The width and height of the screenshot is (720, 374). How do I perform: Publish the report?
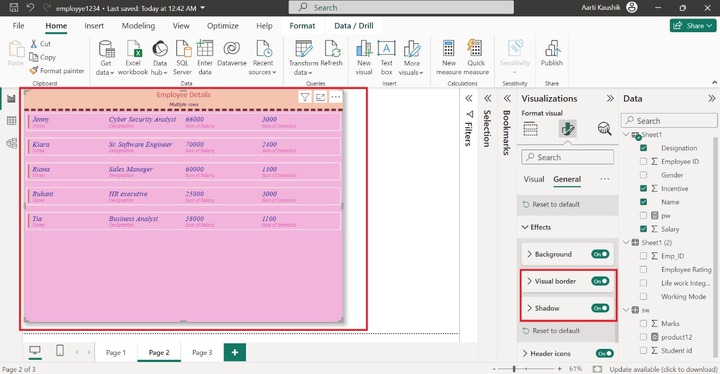(551, 54)
